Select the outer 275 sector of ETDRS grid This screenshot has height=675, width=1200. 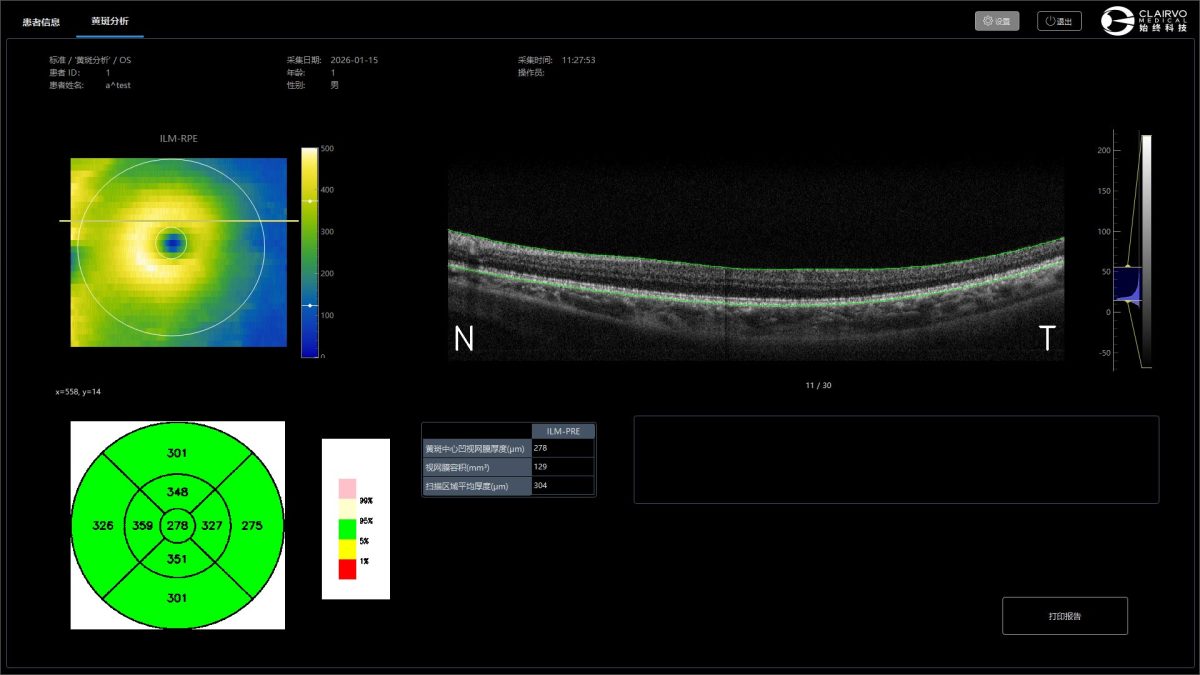252,526
